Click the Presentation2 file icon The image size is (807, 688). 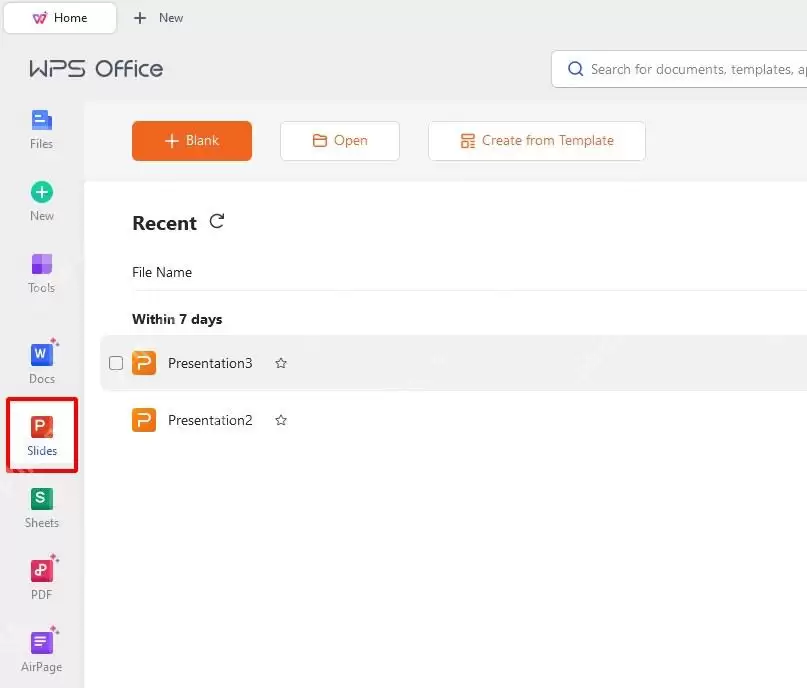pos(144,420)
